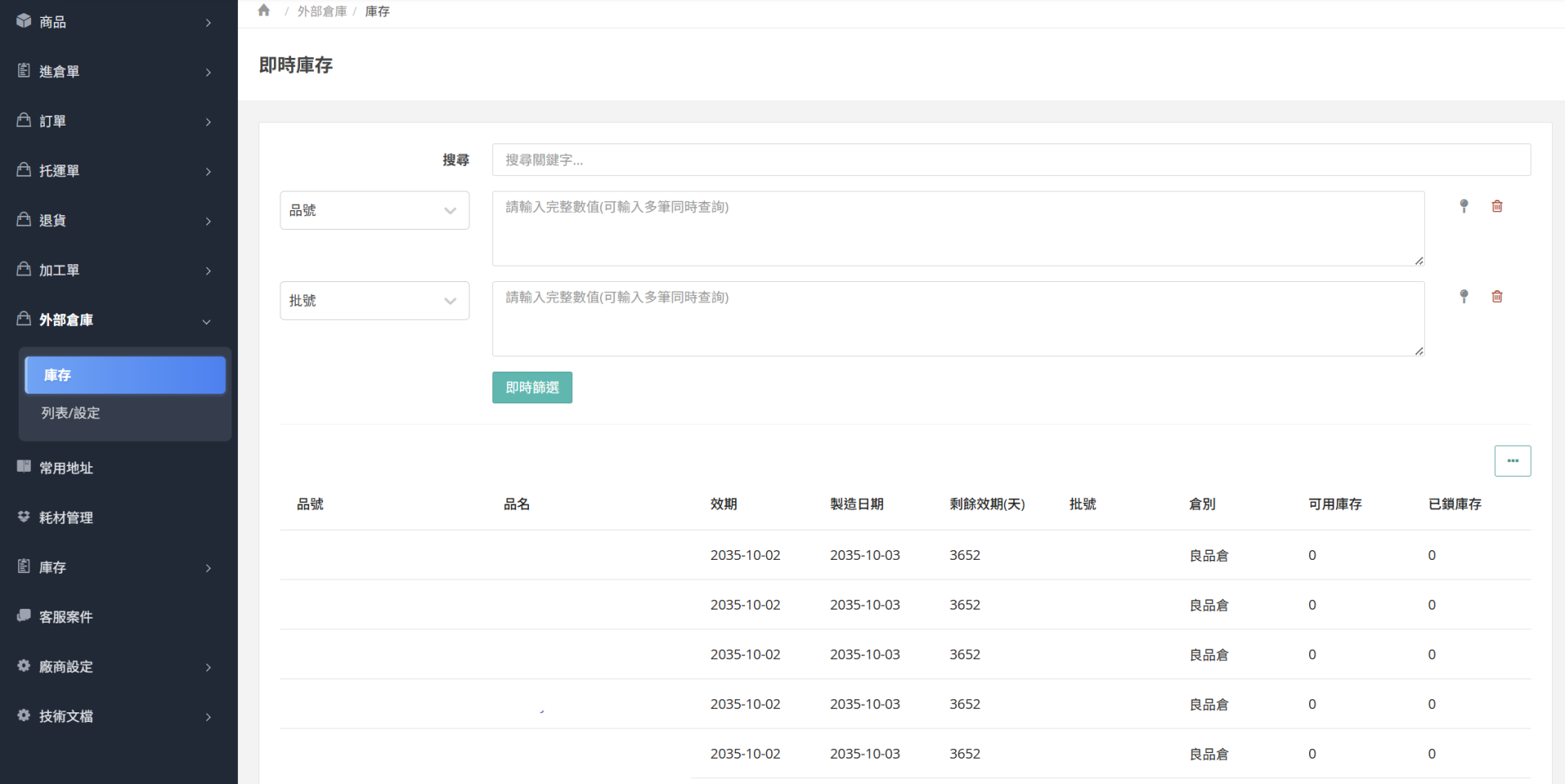This screenshot has height=784, width=1565.
Task: Click the 商品 cube icon in sidebar
Action: 24,21
